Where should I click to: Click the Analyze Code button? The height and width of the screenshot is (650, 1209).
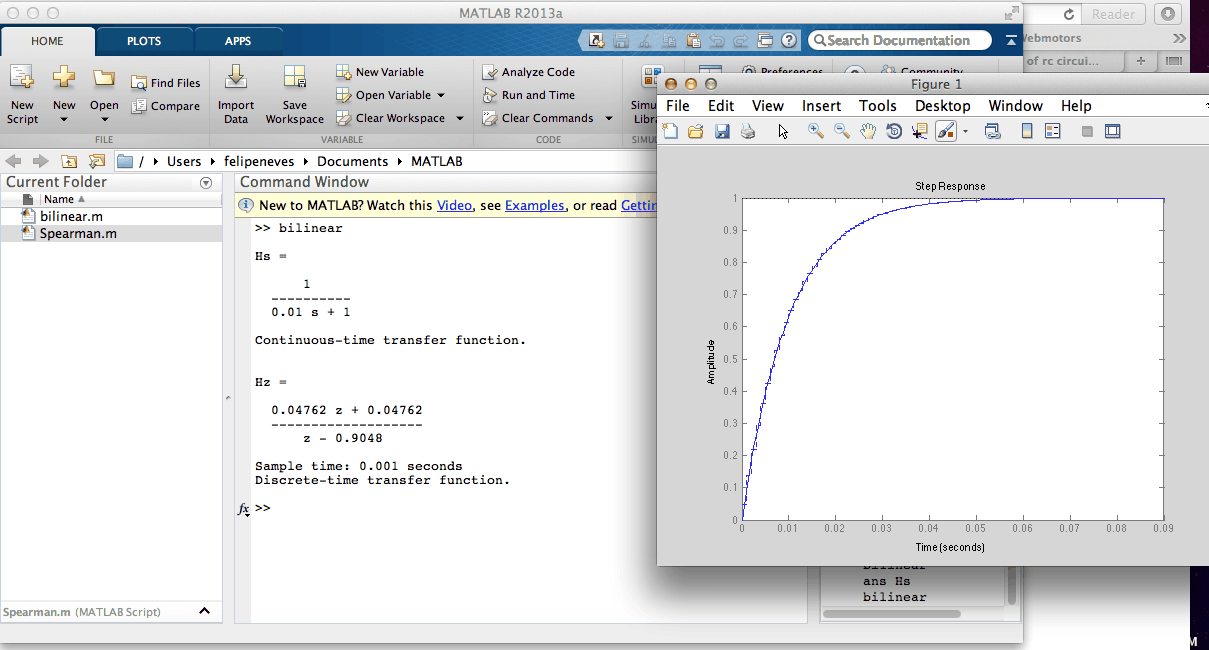point(529,72)
